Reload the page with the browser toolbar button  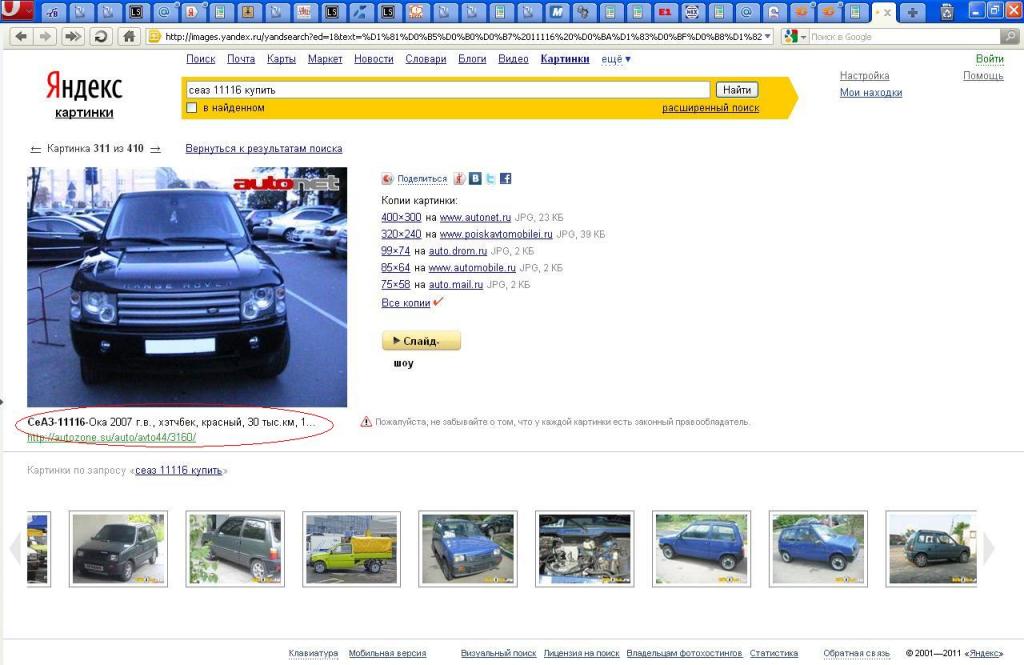point(100,36)
